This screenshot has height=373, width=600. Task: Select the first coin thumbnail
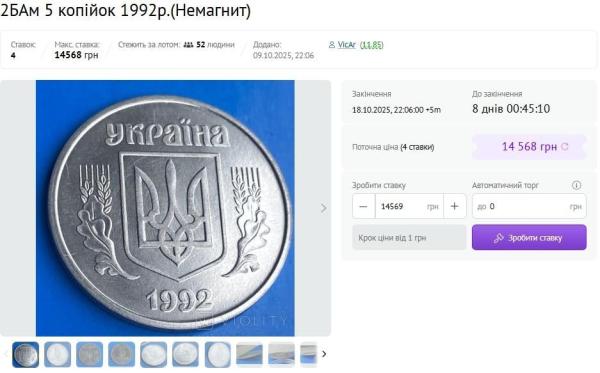[x=26, y=355]
